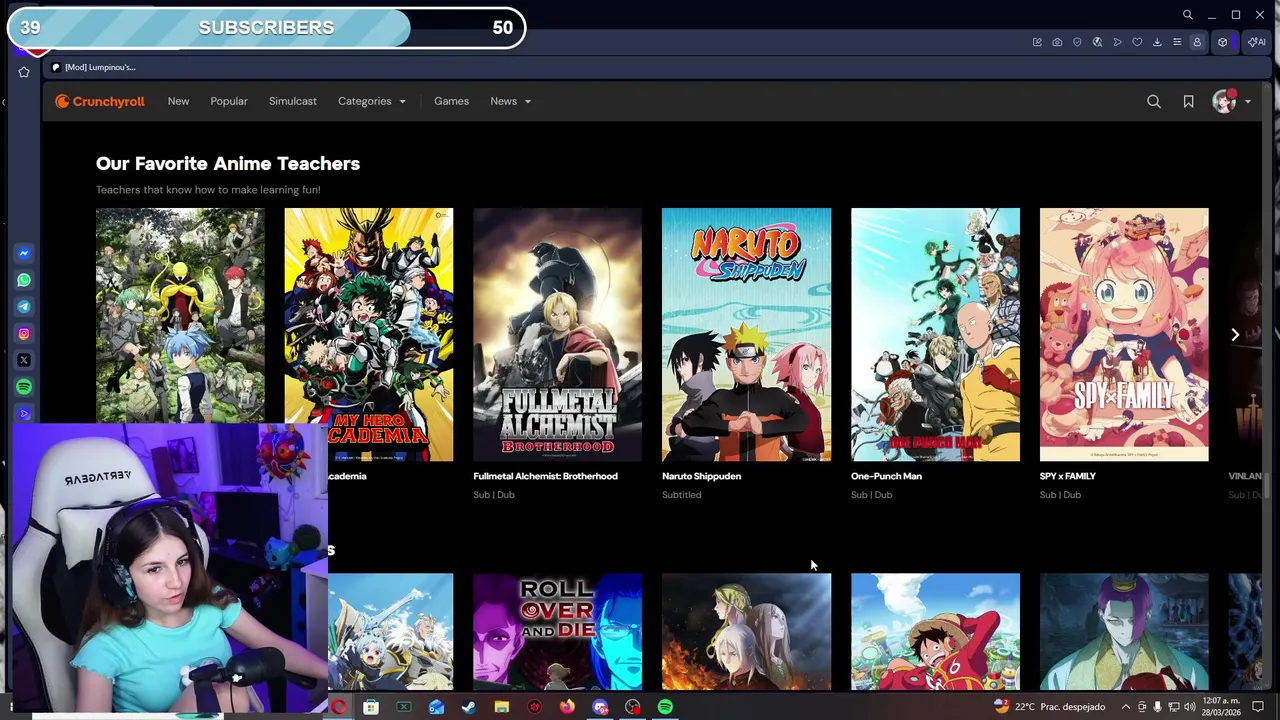The image size is (1280, 720).
Task: Open Messenger in the browser sidebar
Action: [x=24, y=254]
